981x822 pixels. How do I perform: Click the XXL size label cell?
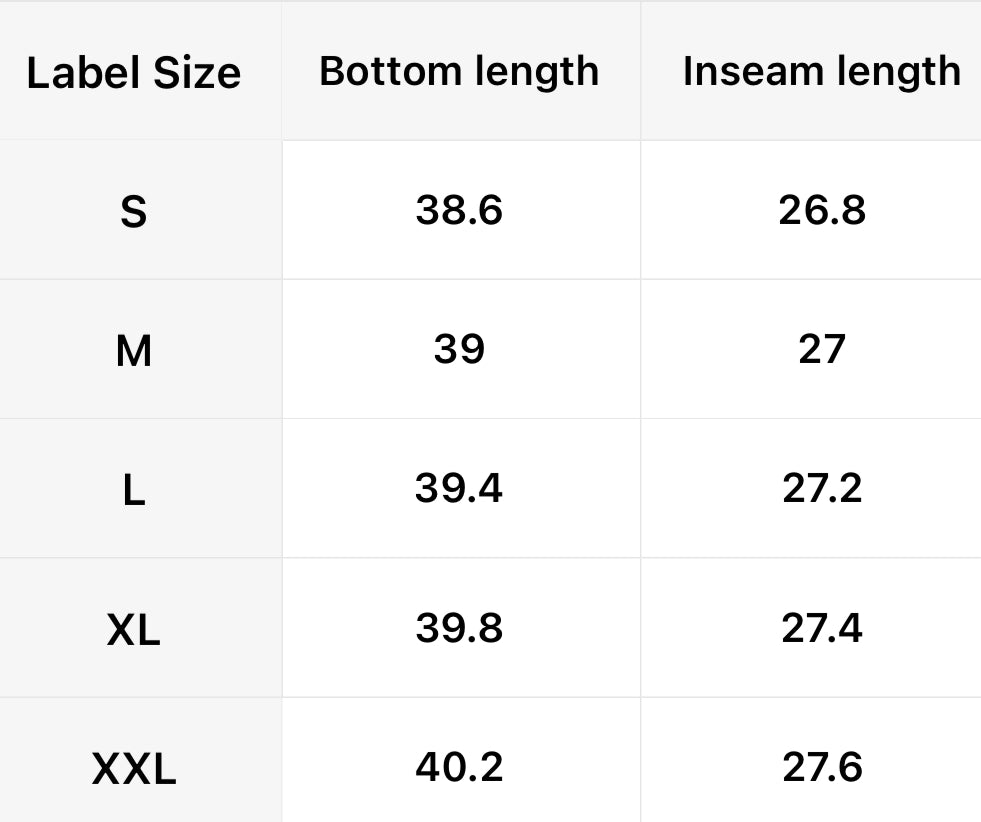[x=133, y=768]
